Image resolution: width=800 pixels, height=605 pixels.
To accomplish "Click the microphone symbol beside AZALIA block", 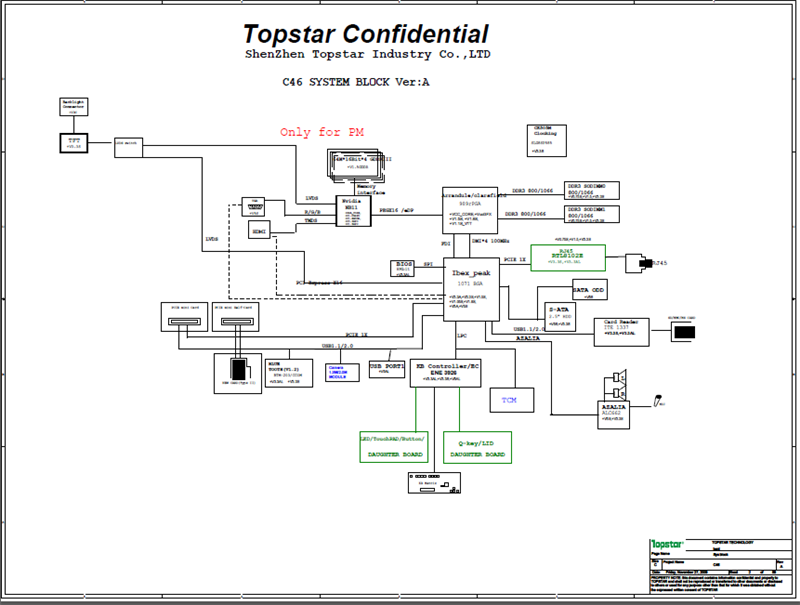I will pos(655,402).
